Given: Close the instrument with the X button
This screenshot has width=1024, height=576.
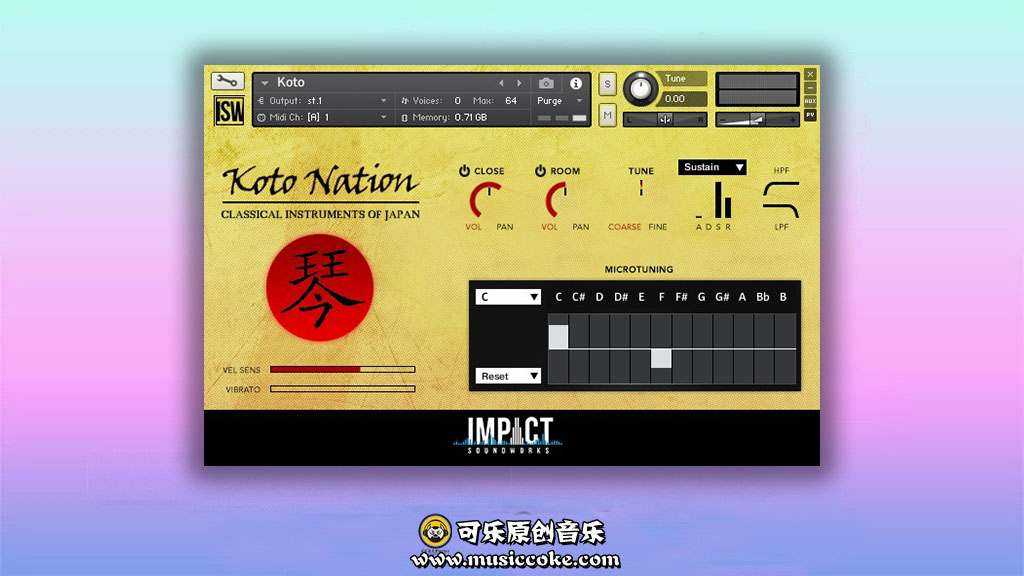Looking at the screenshot, I should click(x=810, y=74).
